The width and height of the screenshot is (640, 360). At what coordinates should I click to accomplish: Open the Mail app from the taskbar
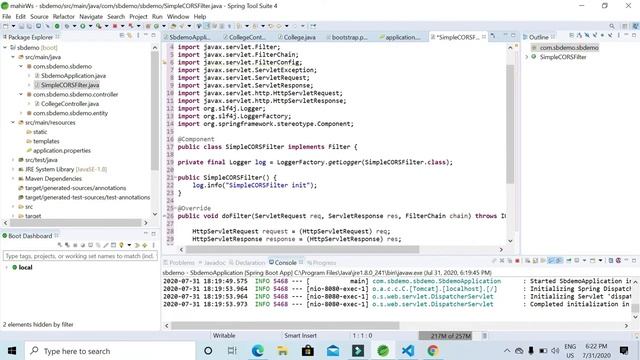tap(333, 351)
